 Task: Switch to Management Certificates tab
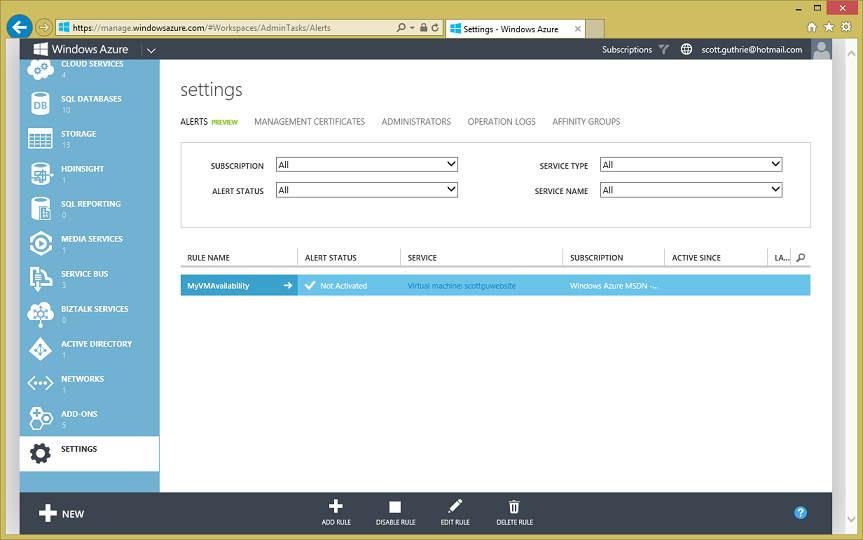[309, 122]
